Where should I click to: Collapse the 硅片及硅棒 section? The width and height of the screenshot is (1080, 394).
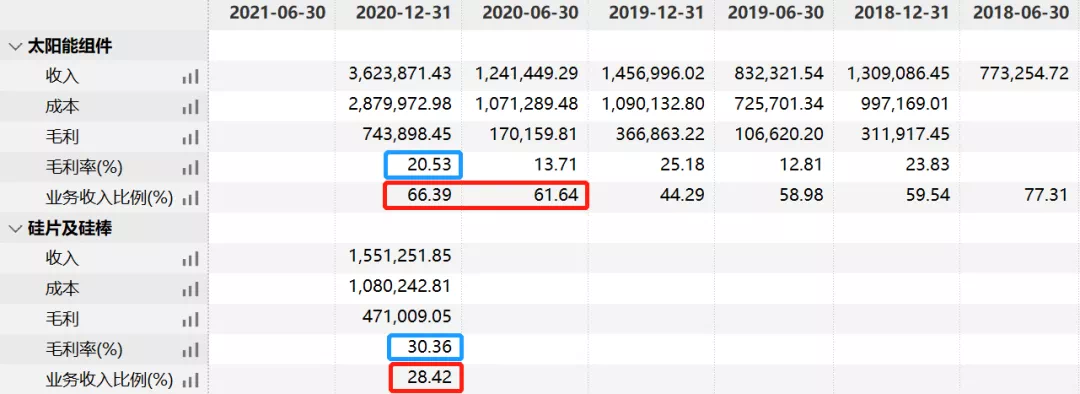click(14, 229)
